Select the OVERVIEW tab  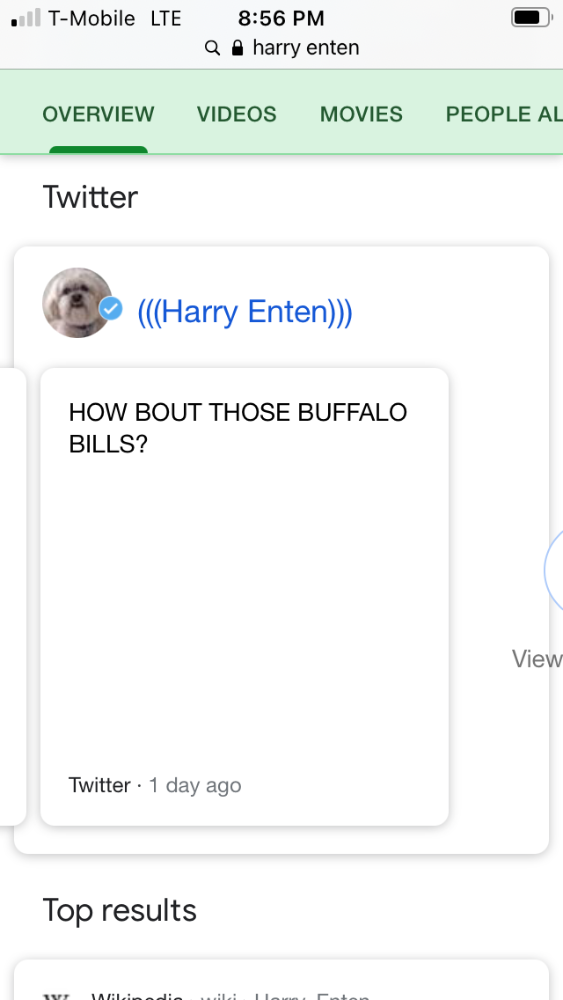pyautogui.click(x=98, y=114)
